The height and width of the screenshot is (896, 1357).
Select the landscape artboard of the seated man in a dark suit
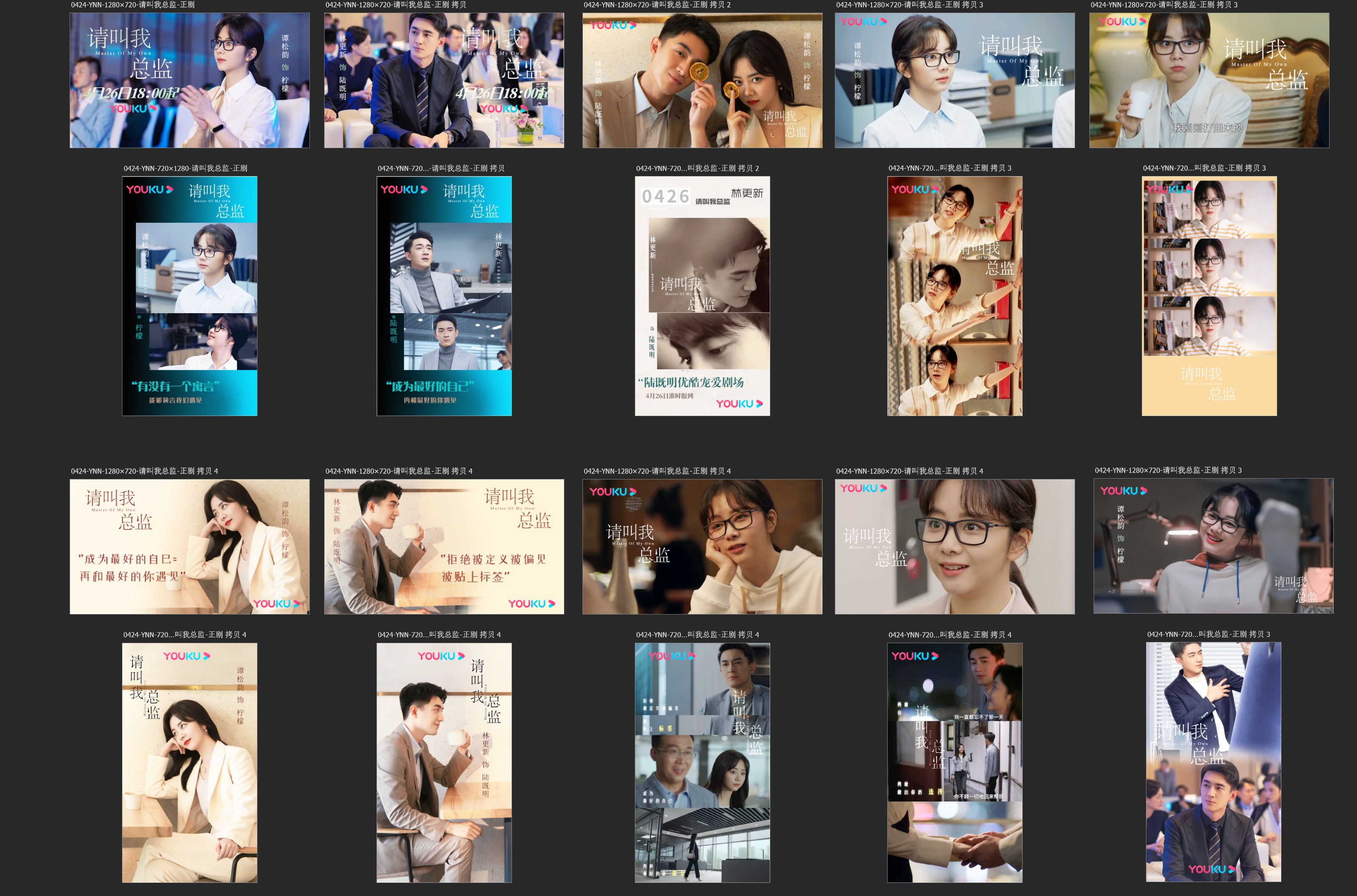click(444, 81)
